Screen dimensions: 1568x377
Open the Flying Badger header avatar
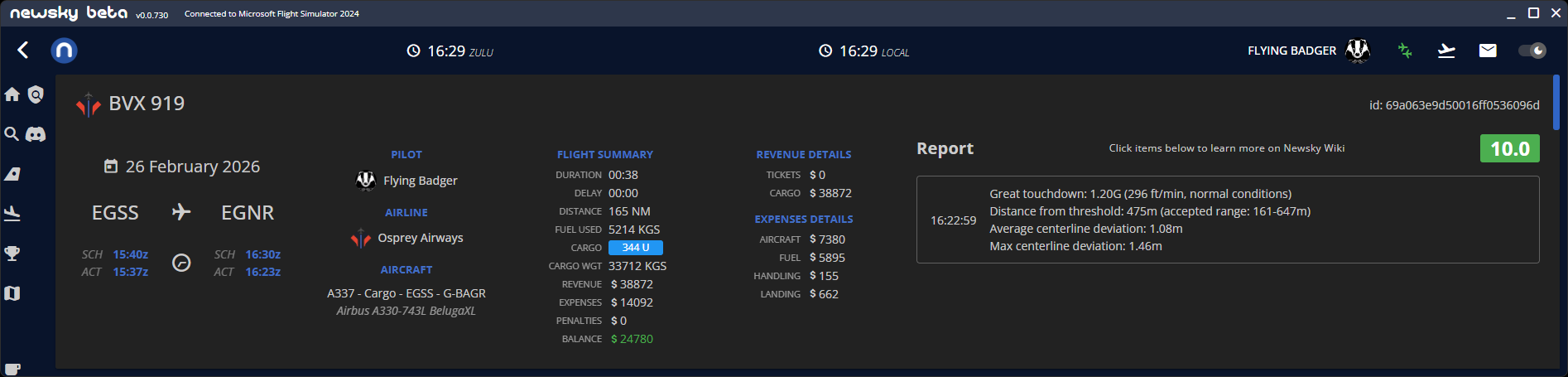pos(1358,51)
